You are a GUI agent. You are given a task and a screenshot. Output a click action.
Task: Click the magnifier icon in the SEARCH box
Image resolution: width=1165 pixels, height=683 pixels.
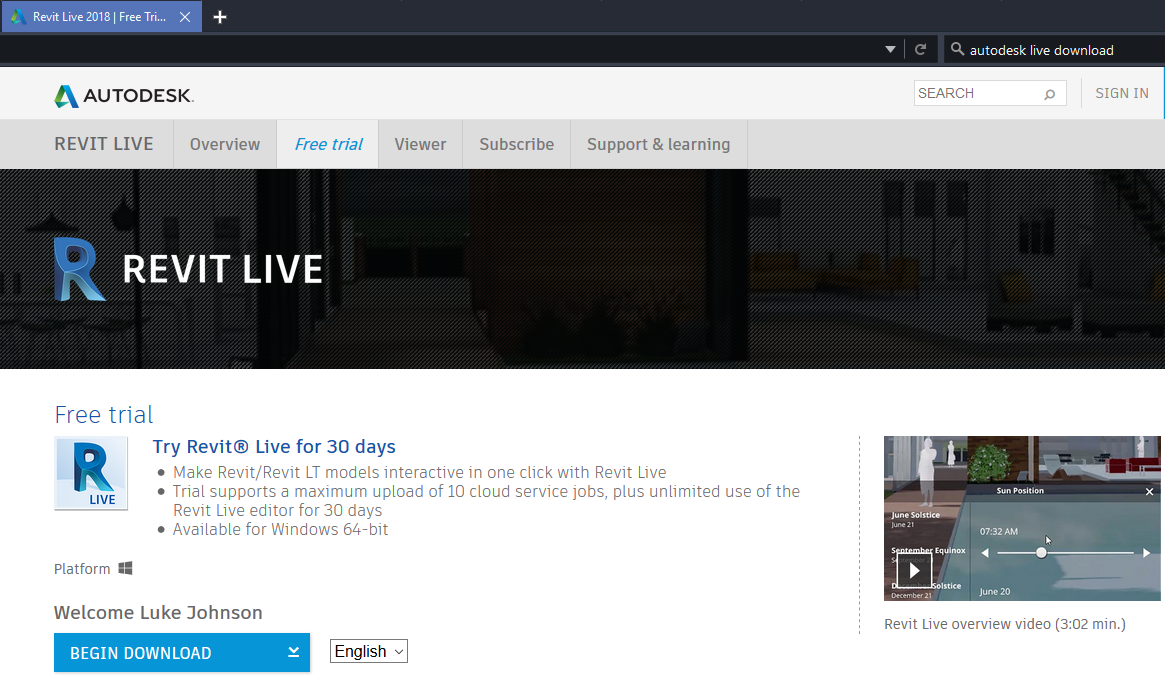pos(1049,93)
